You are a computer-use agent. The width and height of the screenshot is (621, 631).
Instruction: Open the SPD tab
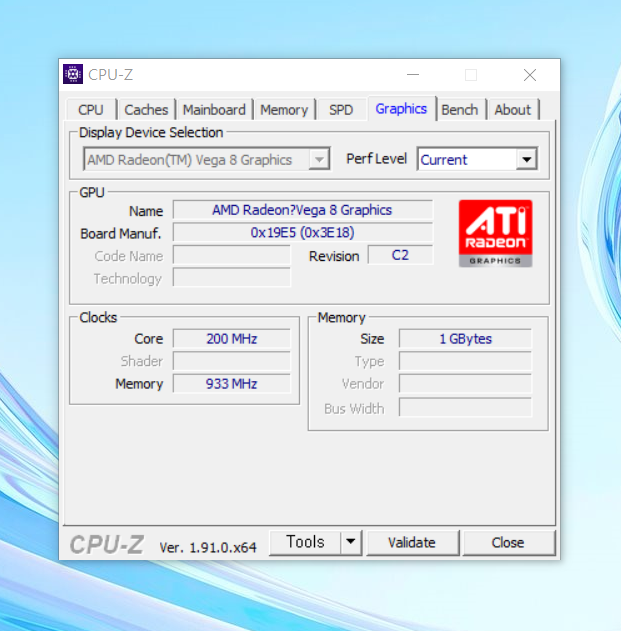tap(341, 109)
